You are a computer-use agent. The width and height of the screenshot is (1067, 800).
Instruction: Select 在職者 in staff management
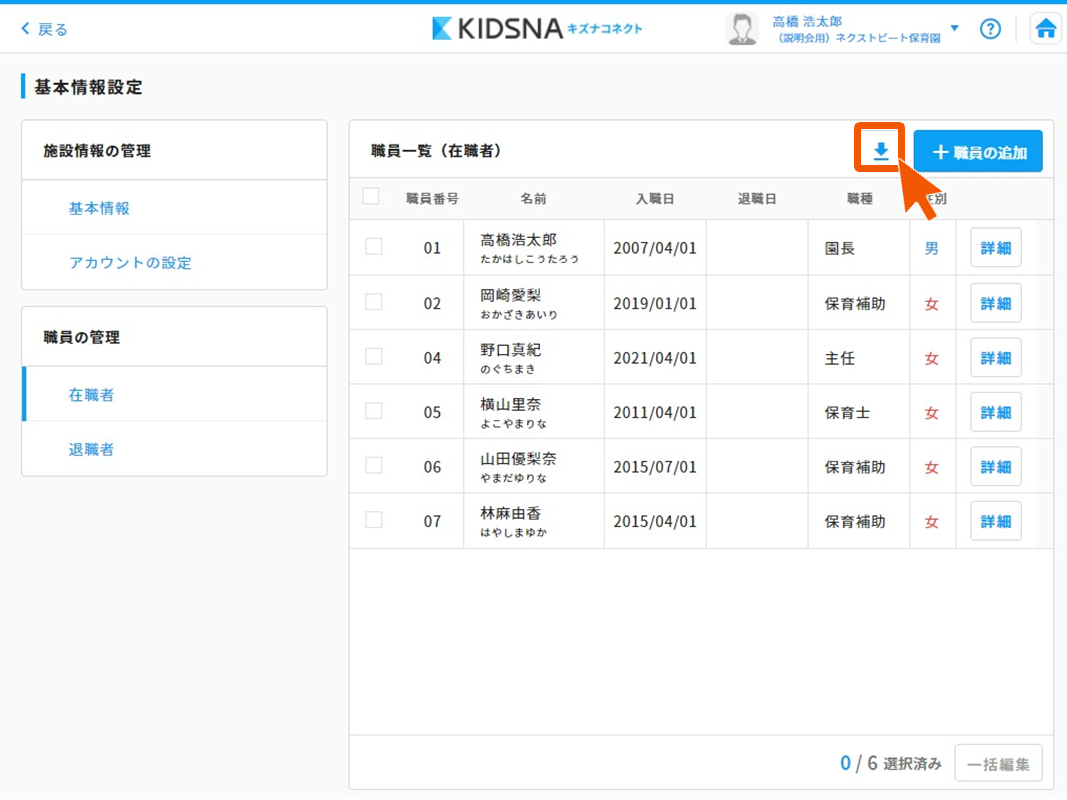click(x=91, y=395)
